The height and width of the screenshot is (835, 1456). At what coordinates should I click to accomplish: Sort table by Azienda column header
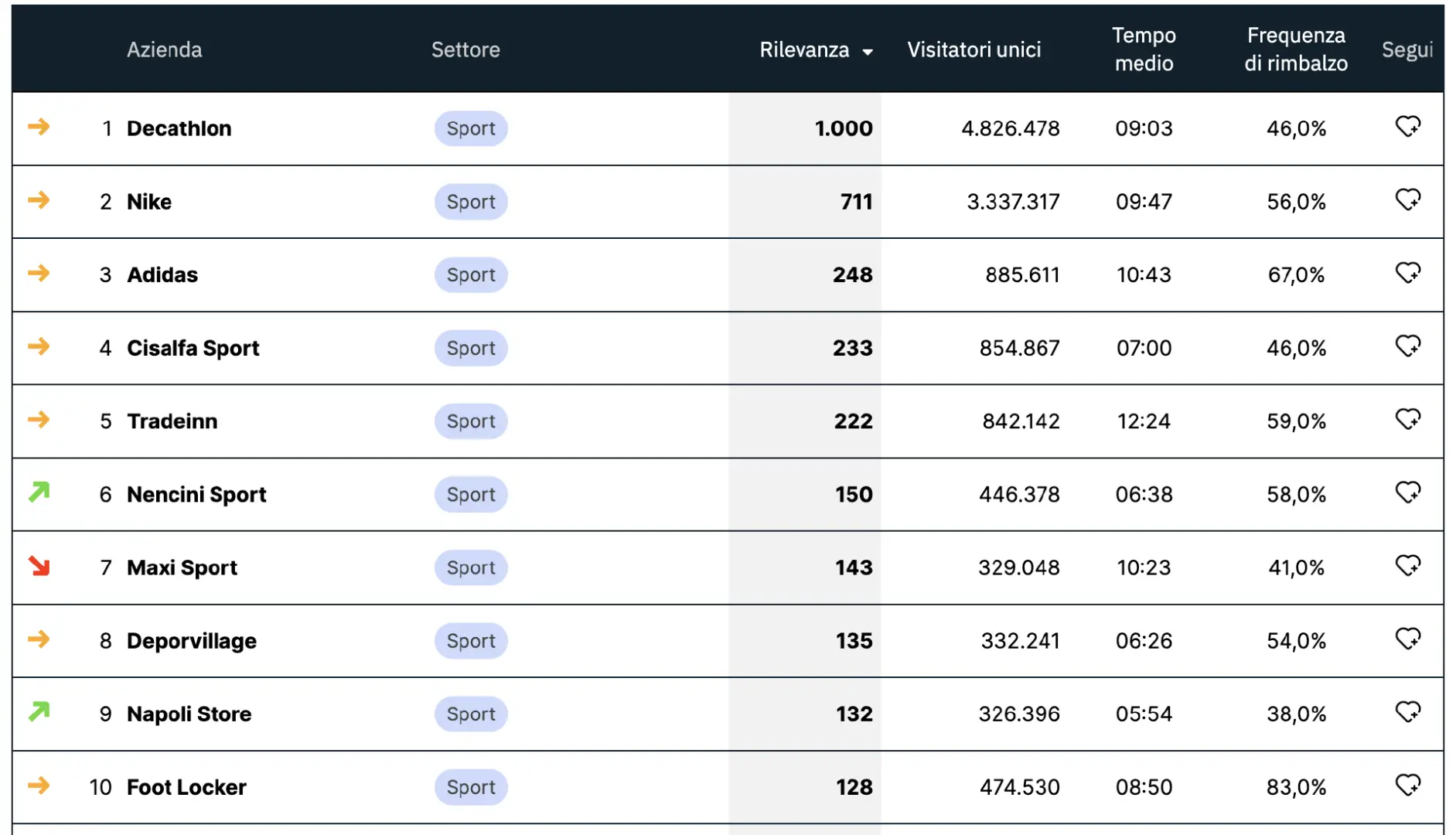pos(164,49)
